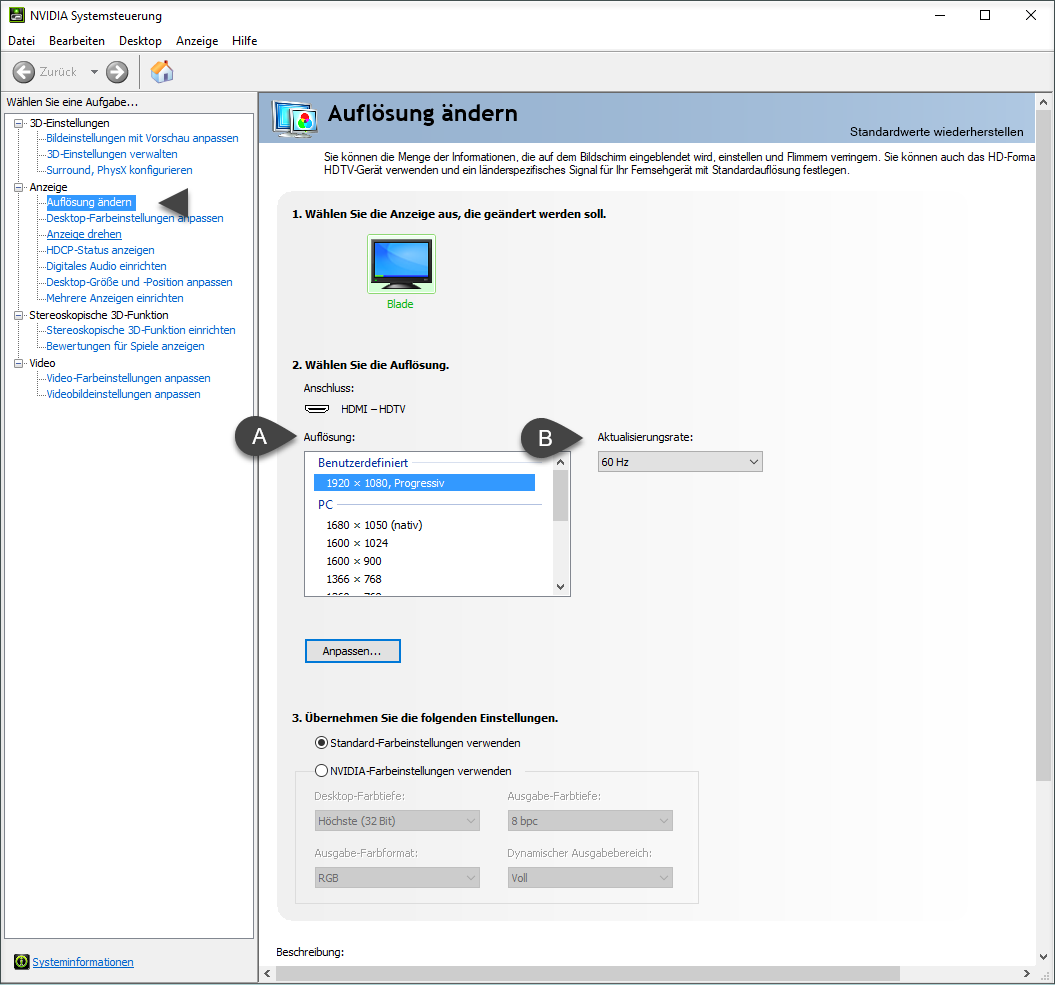1055x985 pixels.
Task: Collapse the Video tree node
Action: pos(19,363)
